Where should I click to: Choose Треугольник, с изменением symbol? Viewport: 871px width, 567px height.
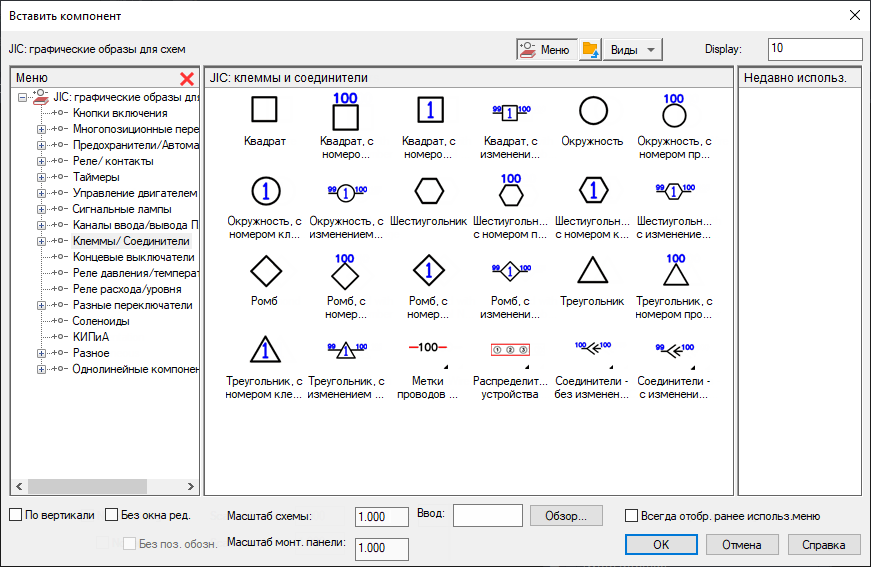(347, 350)
